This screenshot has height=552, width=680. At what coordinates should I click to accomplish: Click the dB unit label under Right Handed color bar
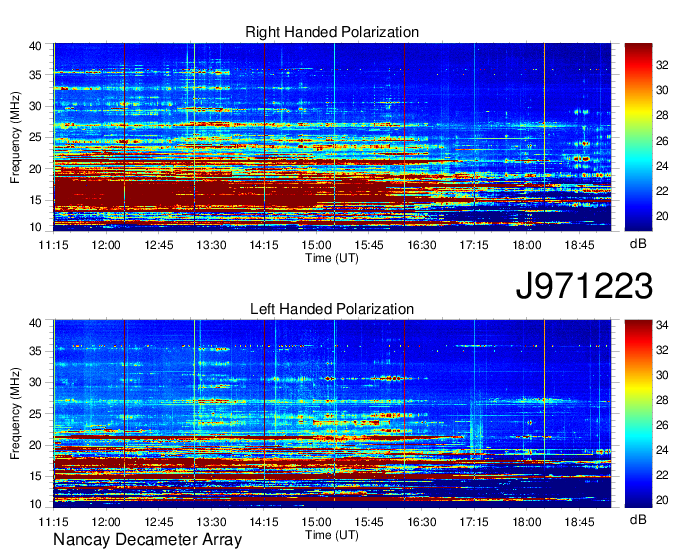pyautogui.click(x=638, y=243)
